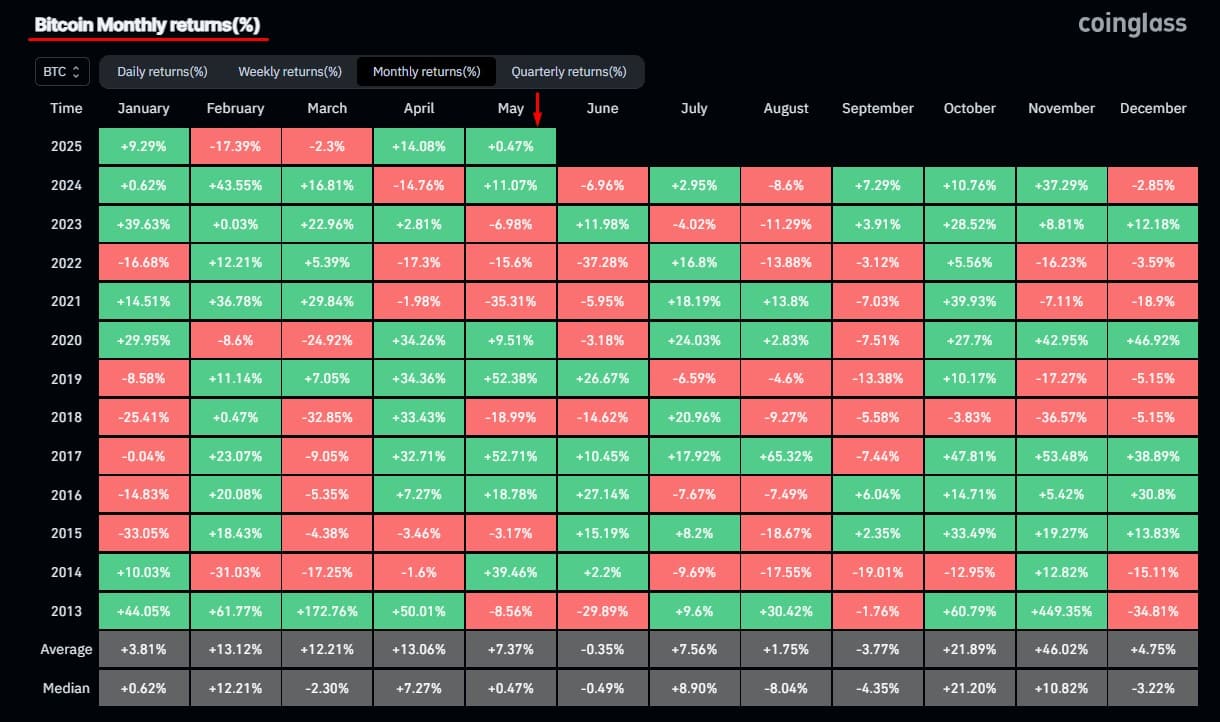Click the -8.04% August median cell
The height and width of the screenshot is (722, 1220).
point(786,688)
